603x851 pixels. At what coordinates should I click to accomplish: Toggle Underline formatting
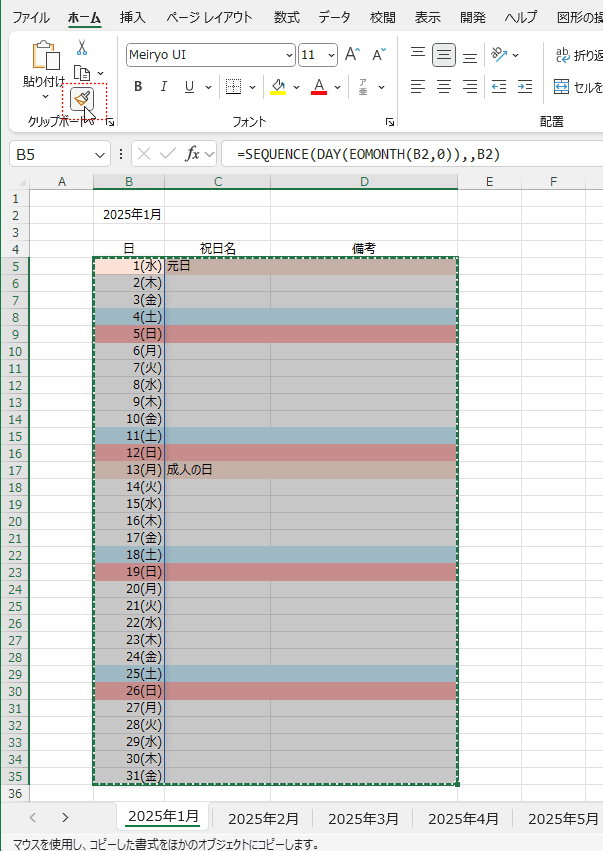click(x=188, y=87)
